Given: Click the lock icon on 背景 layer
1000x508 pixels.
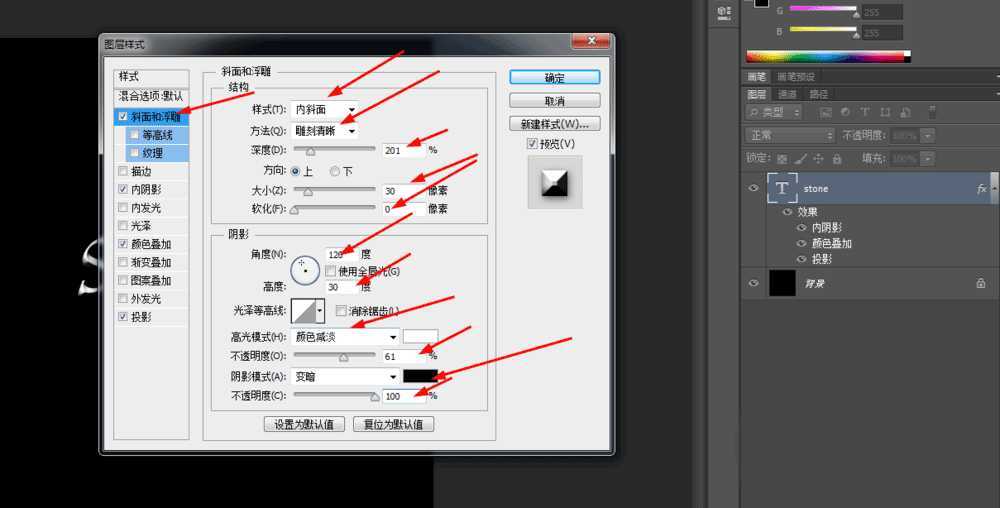Looking at the screenshot, I should pyautogui.click(x=981, y=284).
